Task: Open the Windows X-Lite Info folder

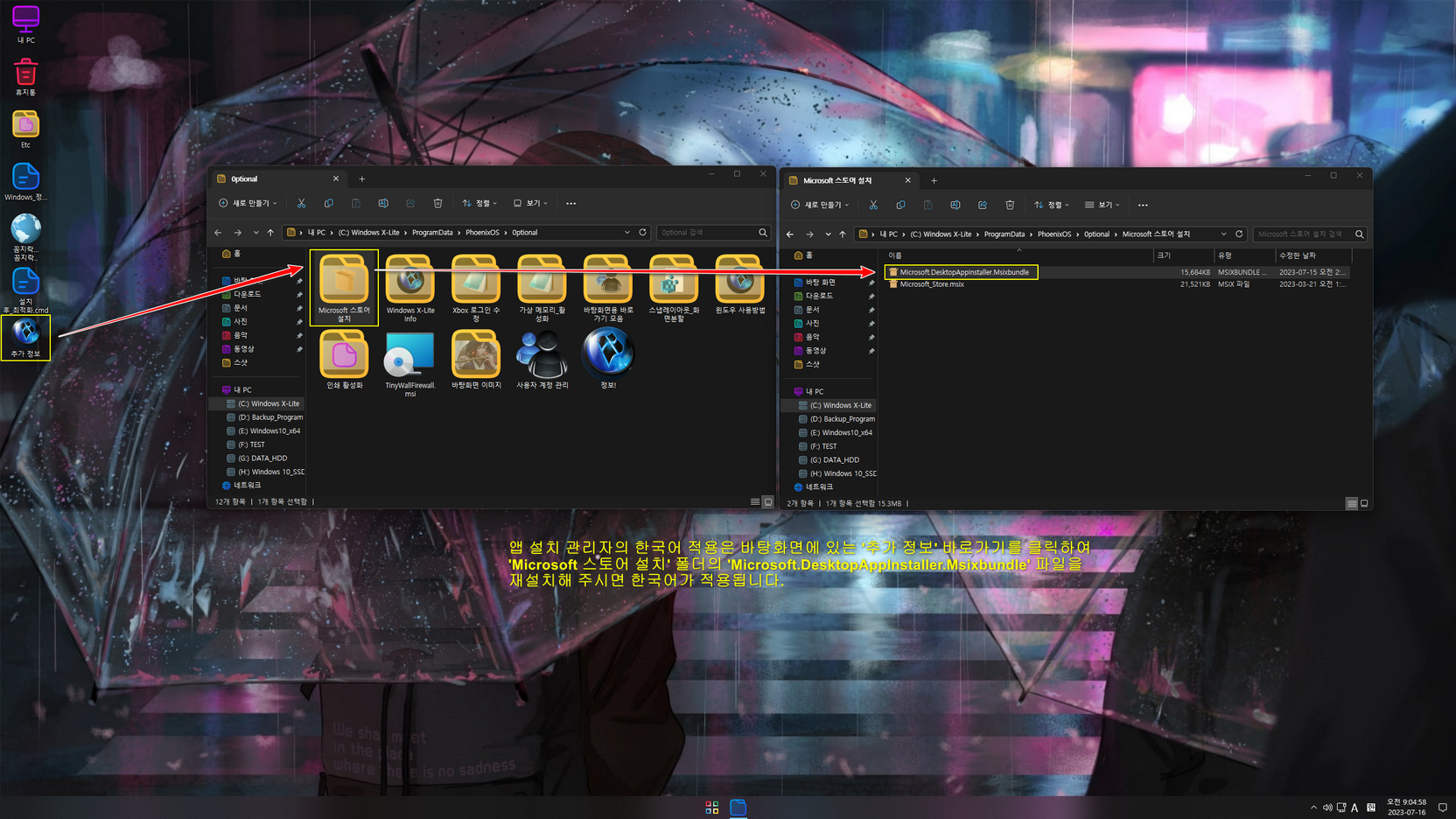Action: [x=410, y=288]
